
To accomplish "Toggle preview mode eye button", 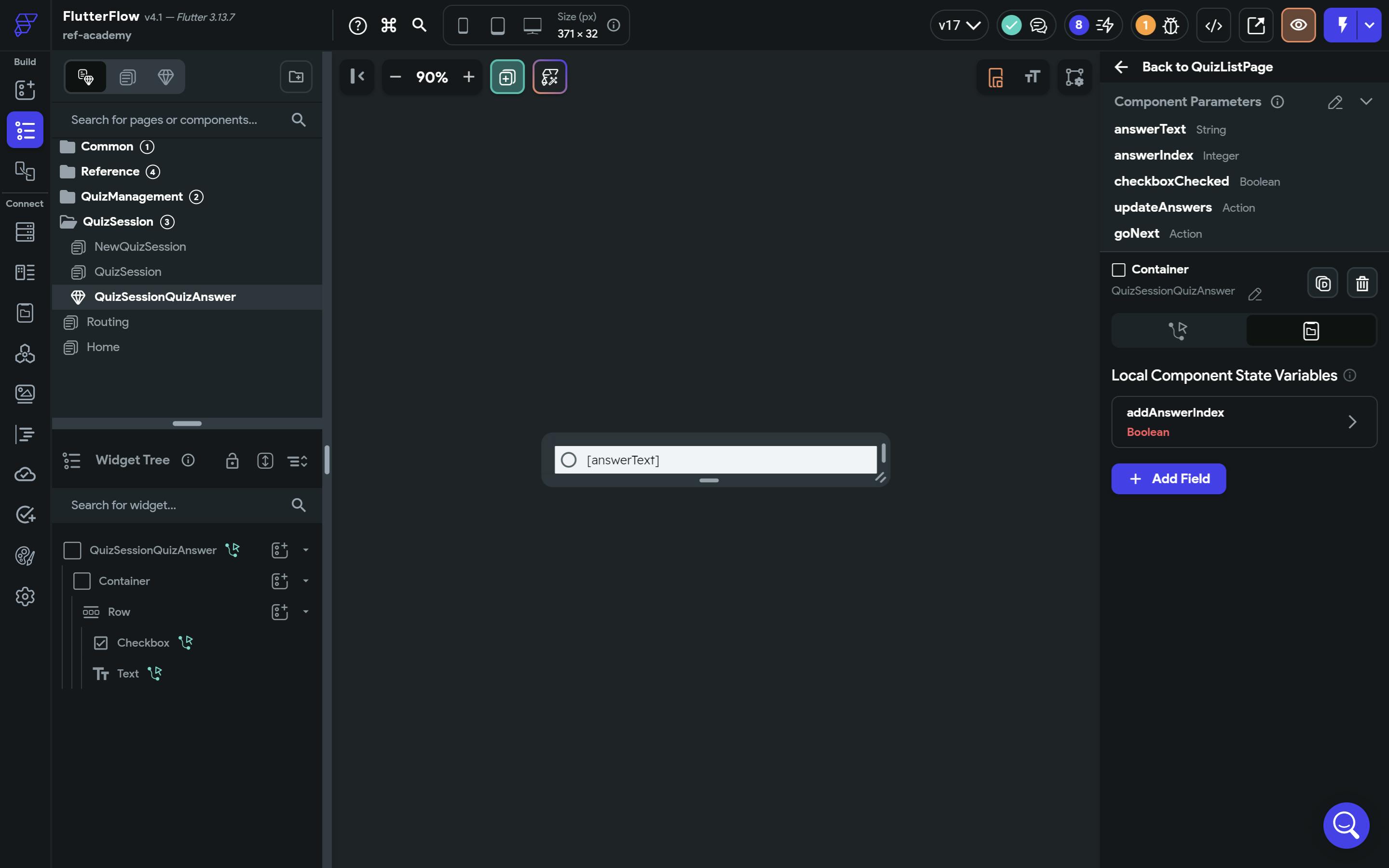I will [1298, 25].
